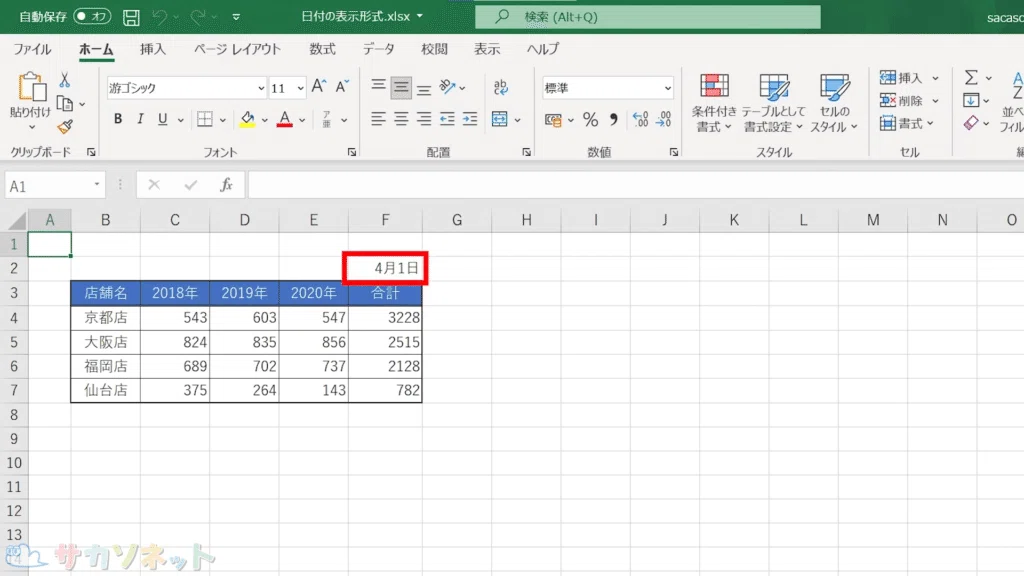Toggle Underline formatting
This screenshot has height=576, width=1024.
click(162, 119)
